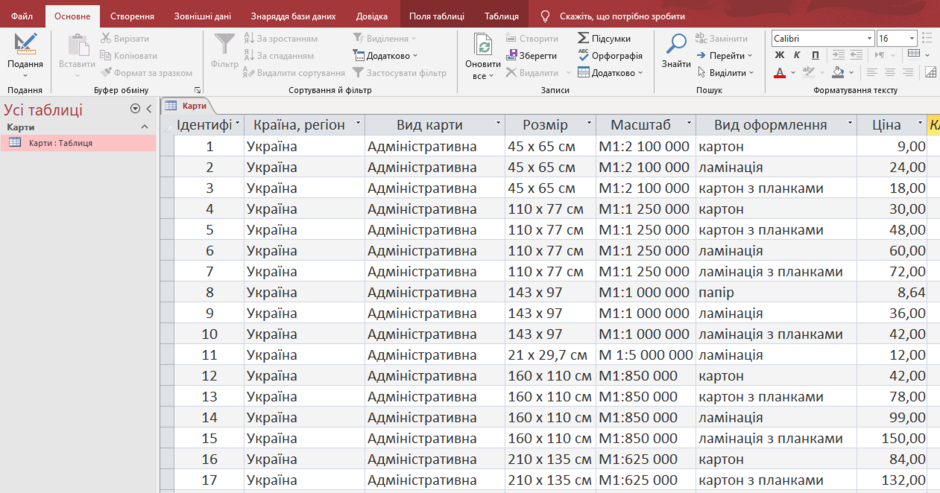
Task: Click the Вставити paste icon
Action: (x=77, y=47)
